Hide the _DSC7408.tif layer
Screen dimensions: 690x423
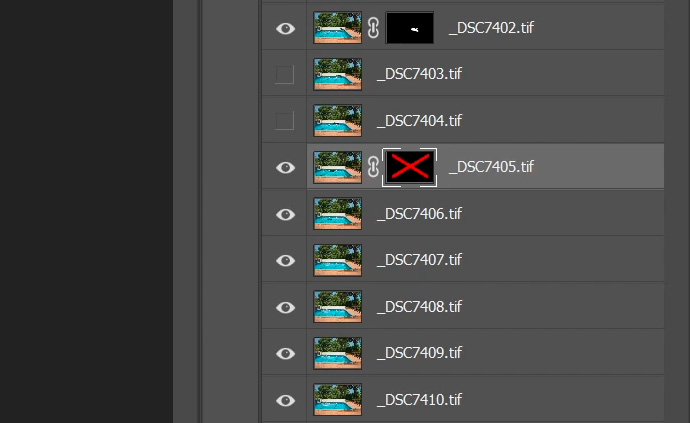click(x=285, y=307)
